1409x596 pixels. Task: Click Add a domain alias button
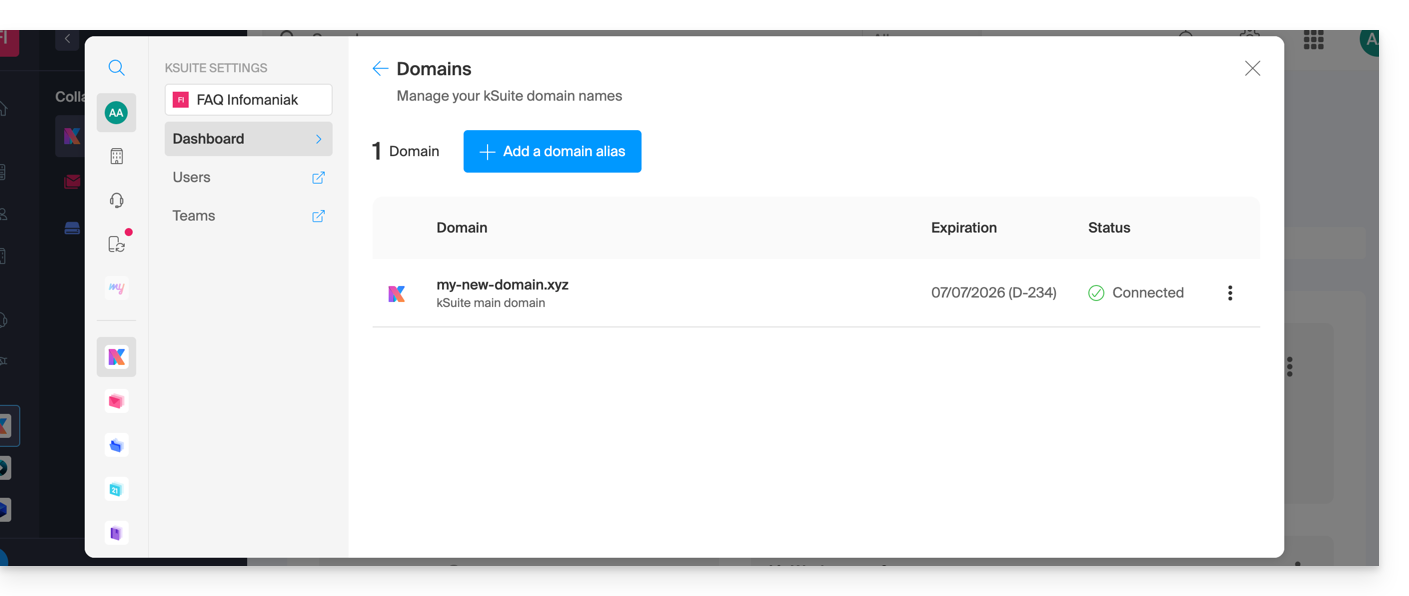pos(552,151)
